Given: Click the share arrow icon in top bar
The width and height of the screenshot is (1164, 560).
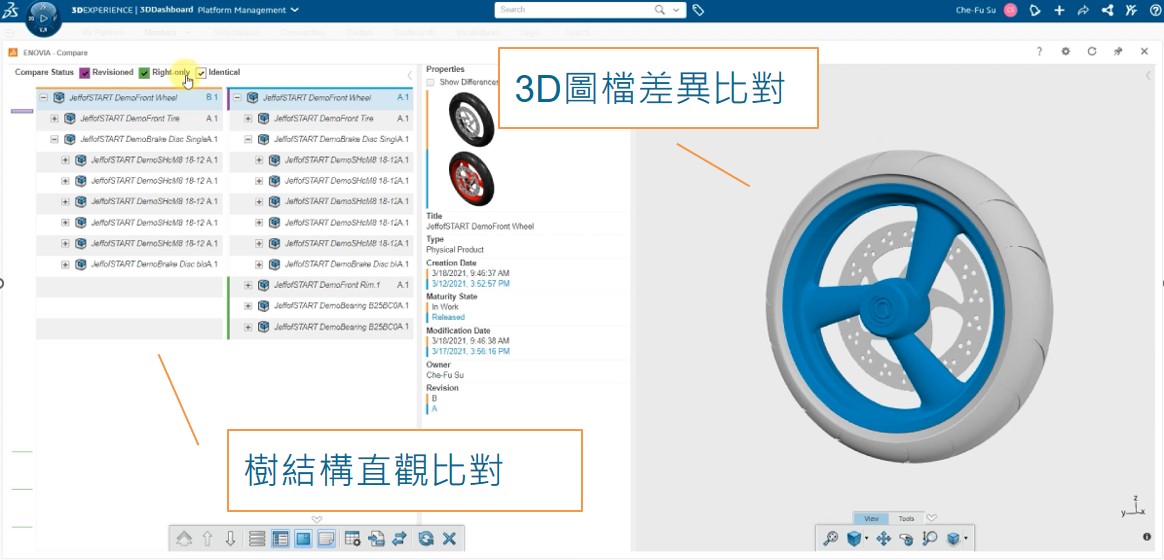Looking at the screenshot, I should pos(1083,10).
